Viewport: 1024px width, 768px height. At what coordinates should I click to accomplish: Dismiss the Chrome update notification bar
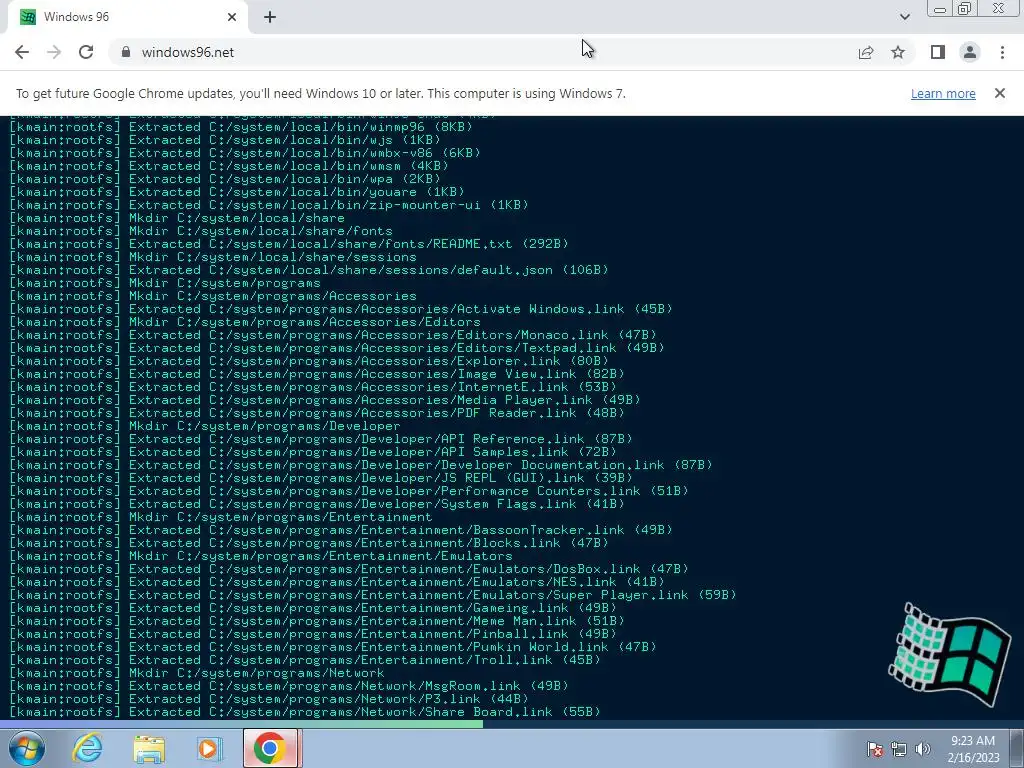(1000, 93)
